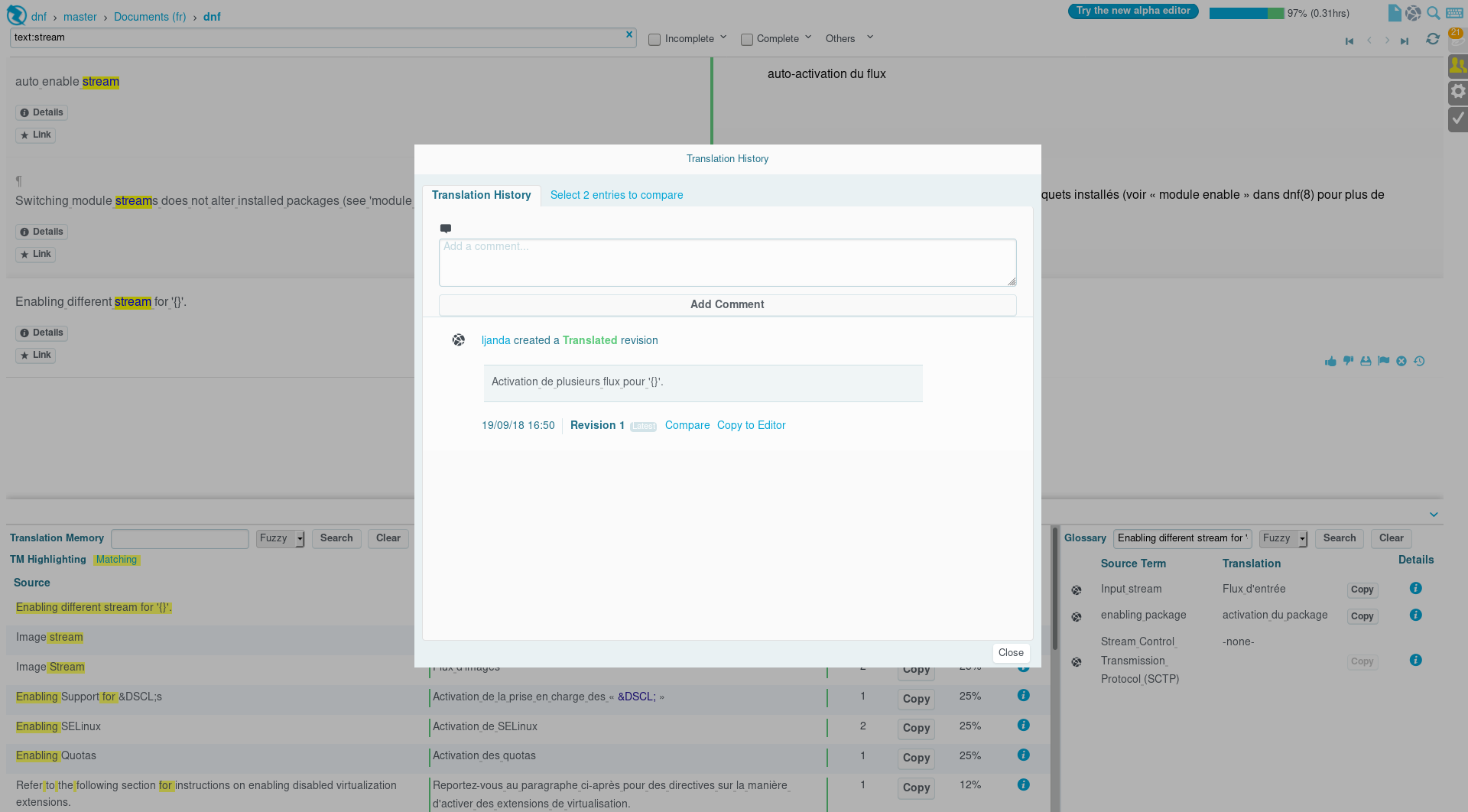The image size is (1468, 812).
Task: Click Try the new alpha editor button
Action: [x=1133, y=11]
